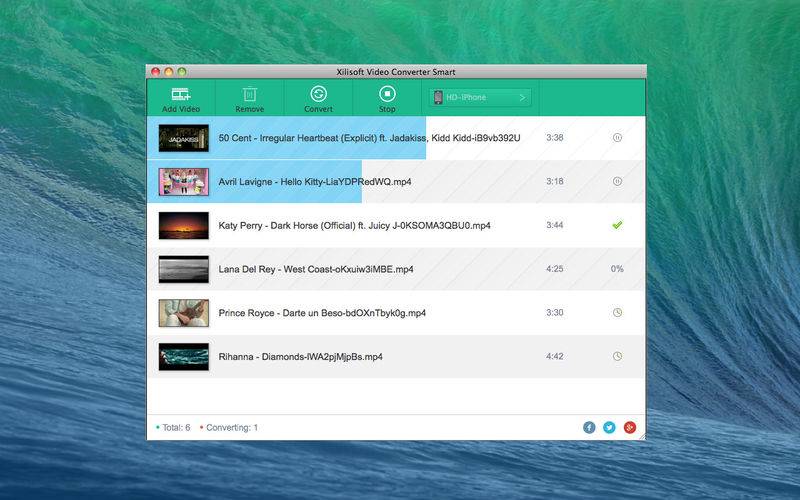Click the Add Video toolbar icon
This screenshot has width=800, height=500.
[x=181, y=94]
